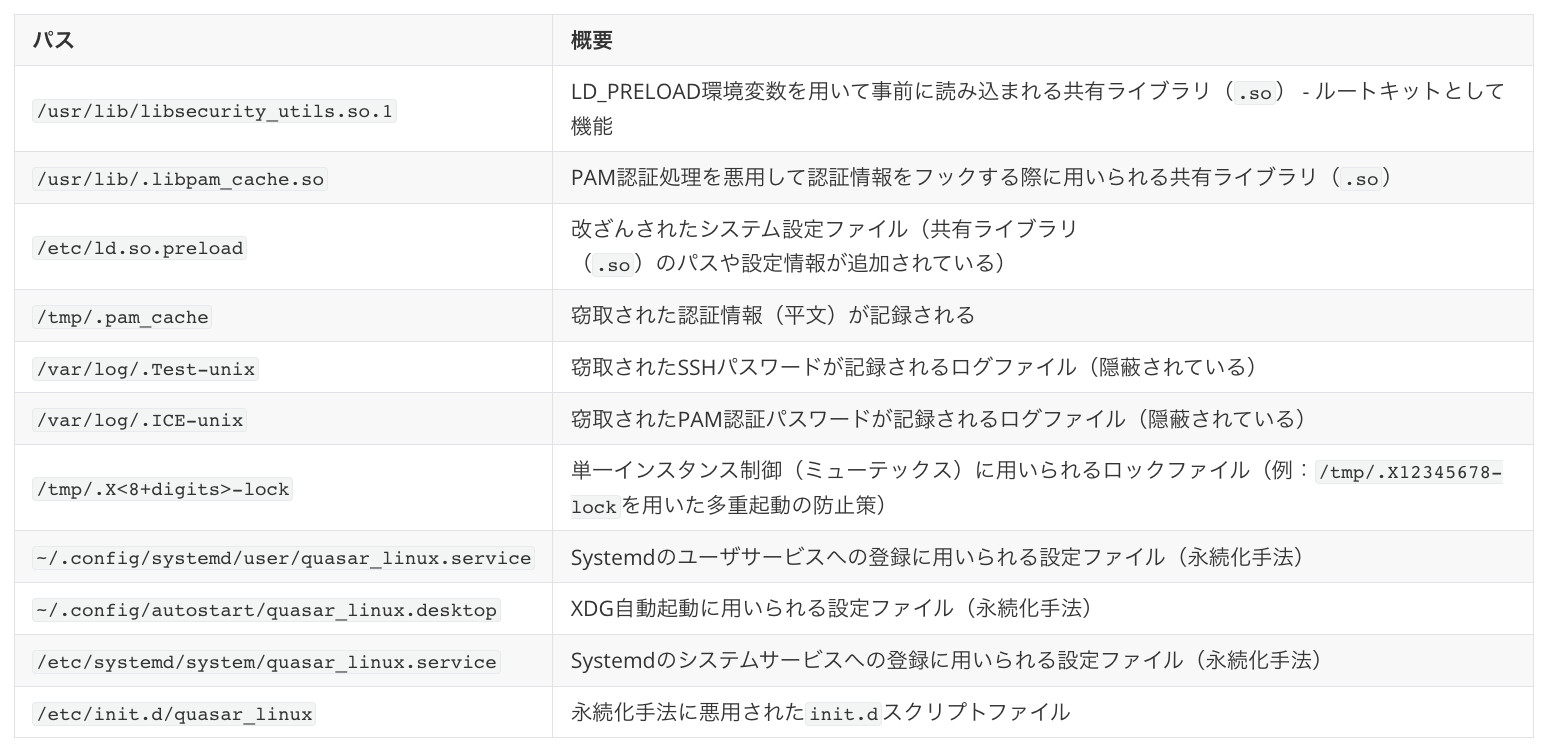
Task: Click the init.d inline code in description
Action: (844, 714)
